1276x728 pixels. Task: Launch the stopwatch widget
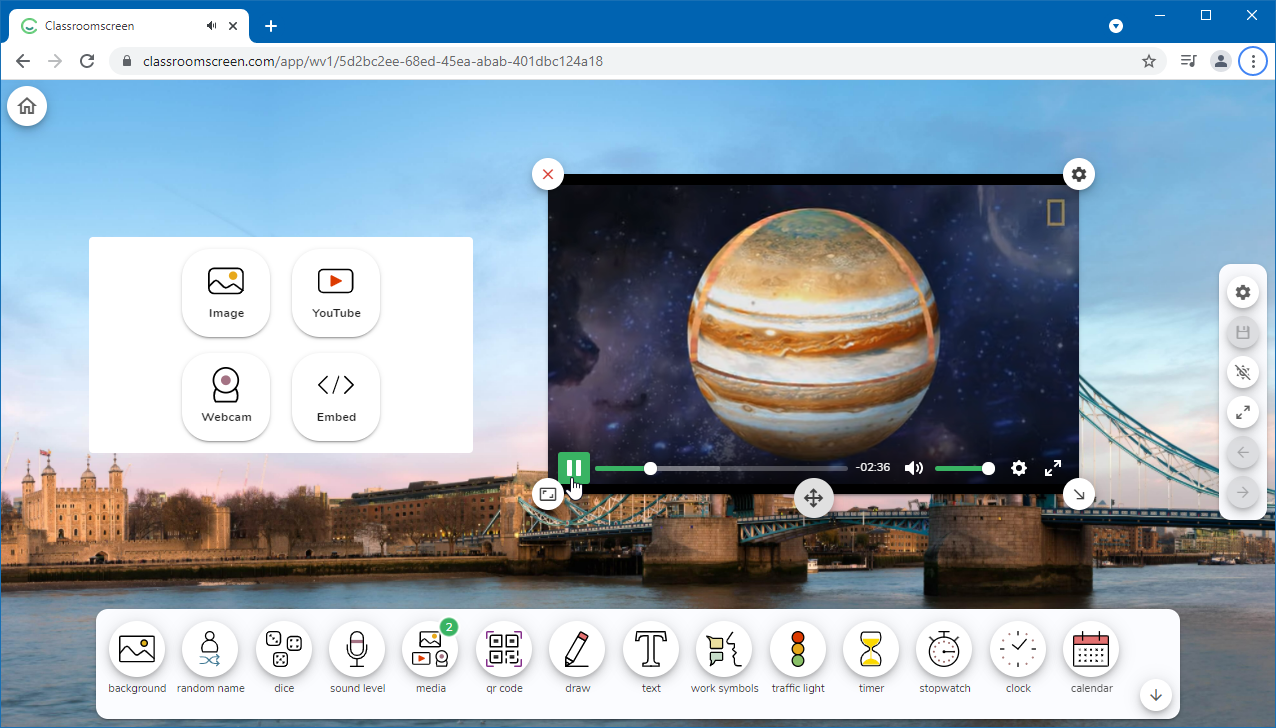click(x=944, y=649)
